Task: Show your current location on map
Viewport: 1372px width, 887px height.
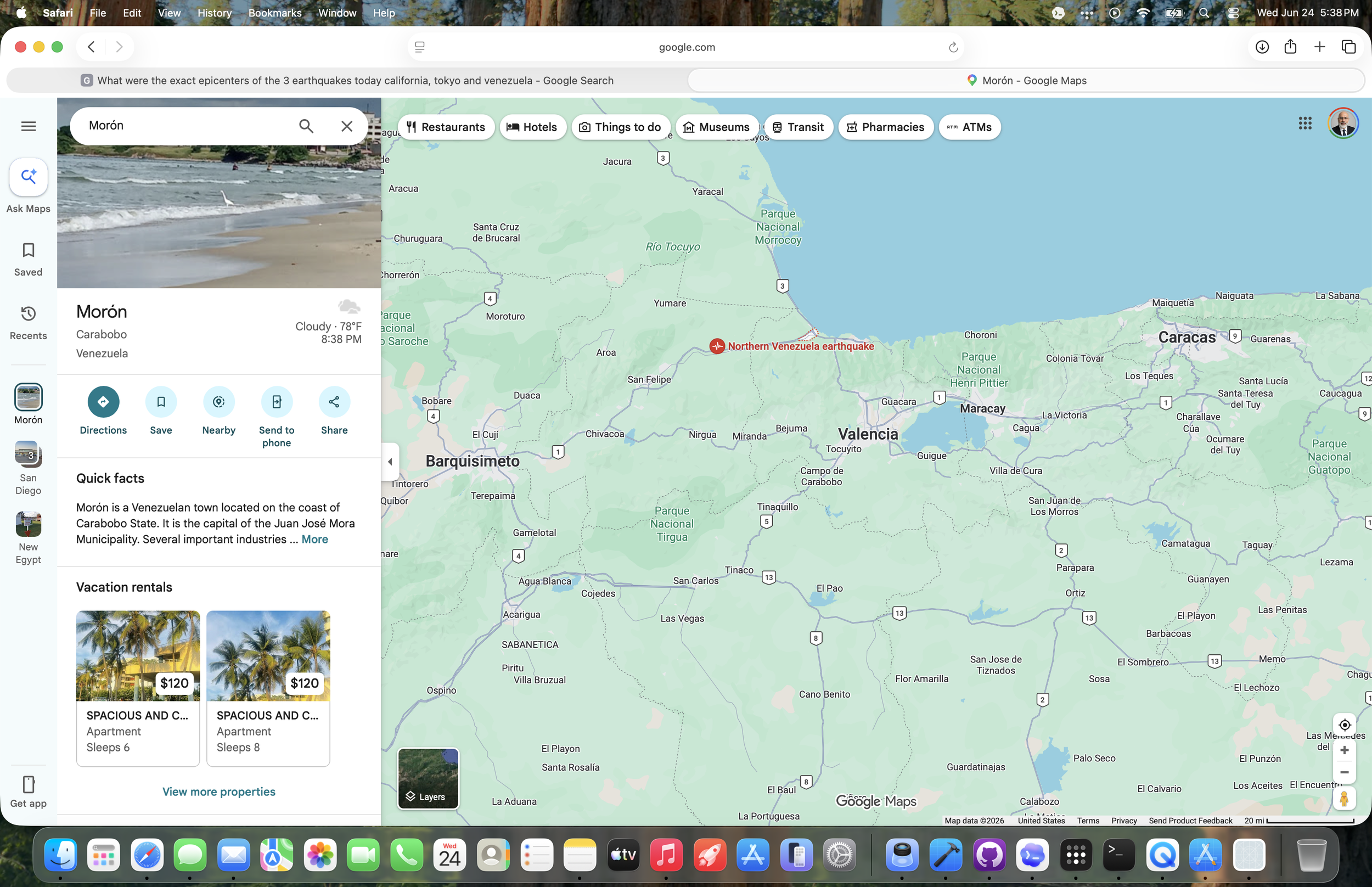Action: pyautogui.click(x=1345, y=725)
